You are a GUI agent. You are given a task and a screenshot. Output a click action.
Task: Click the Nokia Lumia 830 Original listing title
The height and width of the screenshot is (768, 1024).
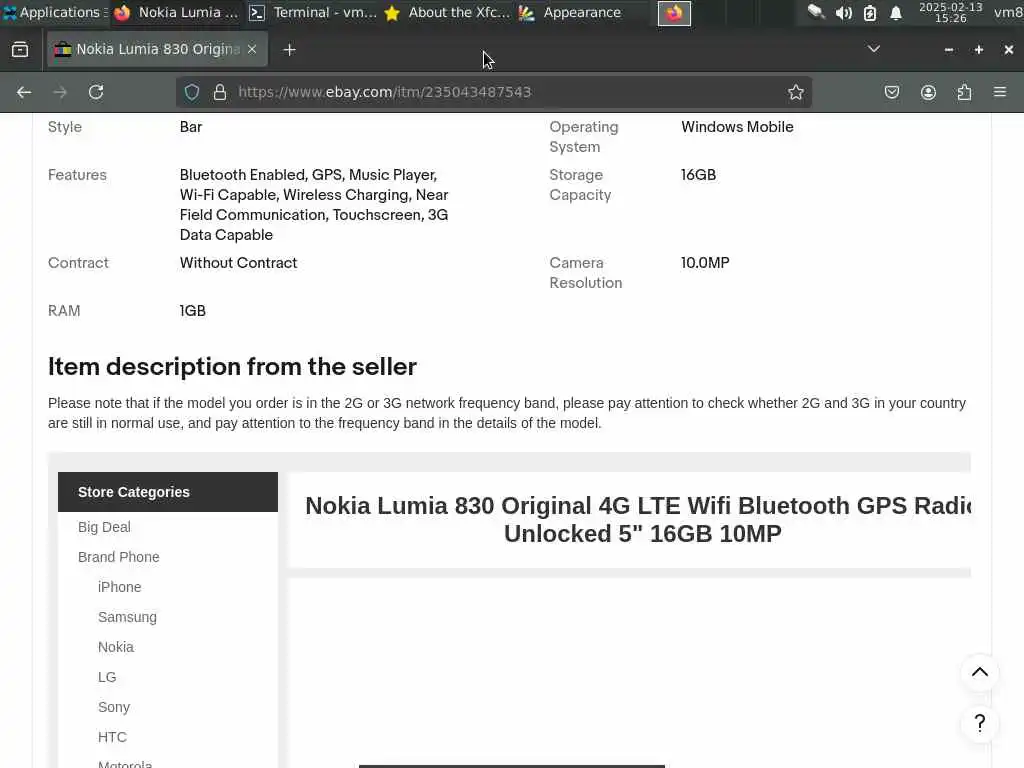pyautogui.click(x=638, y=520)
